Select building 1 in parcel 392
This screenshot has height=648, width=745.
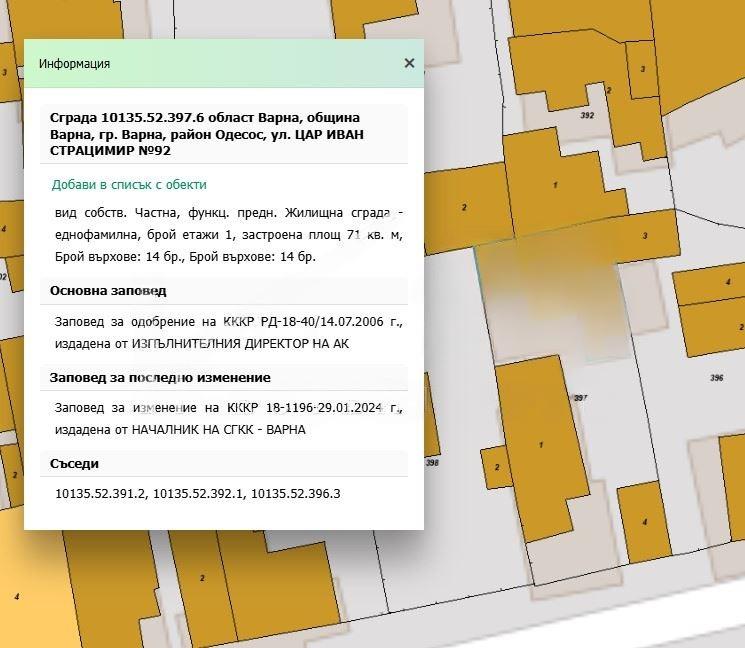click(x=555, y=185)
